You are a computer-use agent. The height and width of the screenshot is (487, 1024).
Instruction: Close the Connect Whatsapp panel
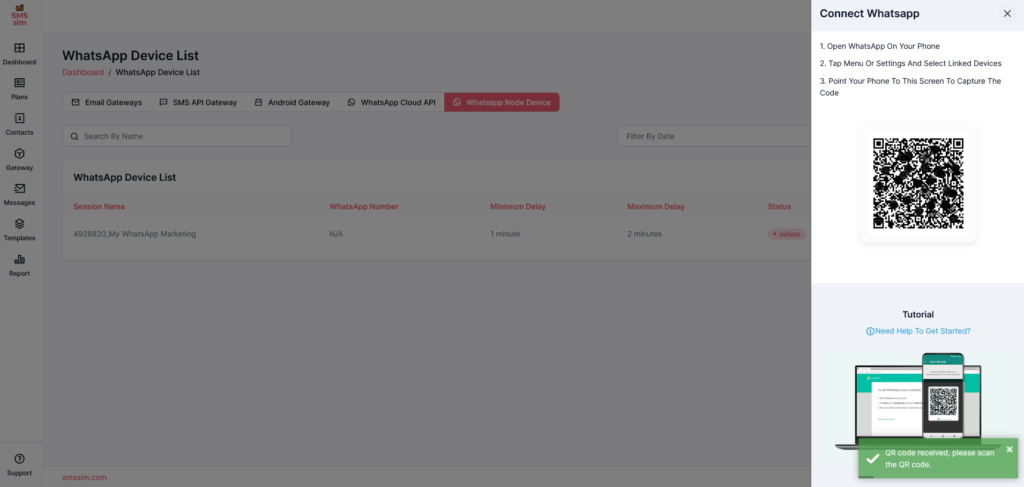pyautogui.click(x=1007, y=14)
